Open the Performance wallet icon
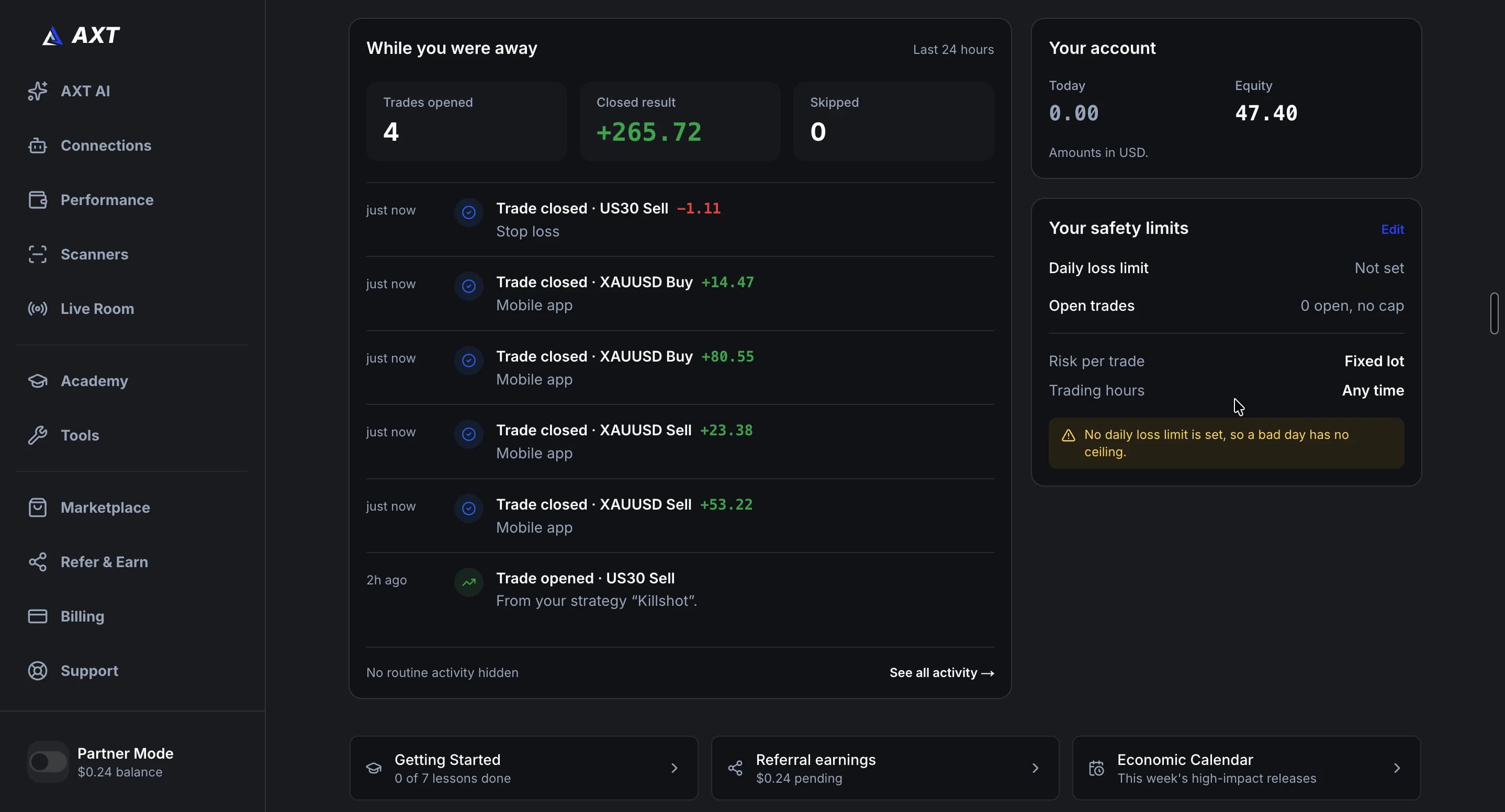Viewport: 1505px width, 812px height. coord(38,200)
